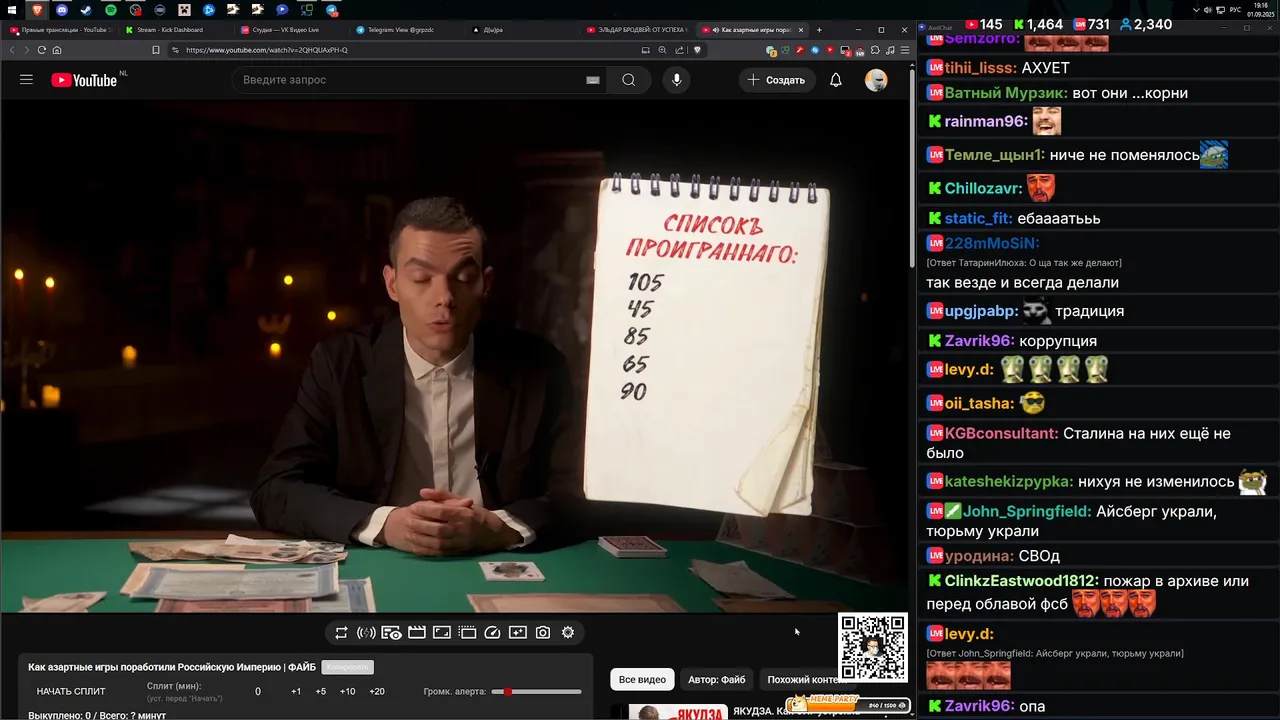Image resolution: width=1280 pixels, height=720 pixels.
Task: Open Steam in the taskbar
Action: (86, 10)
